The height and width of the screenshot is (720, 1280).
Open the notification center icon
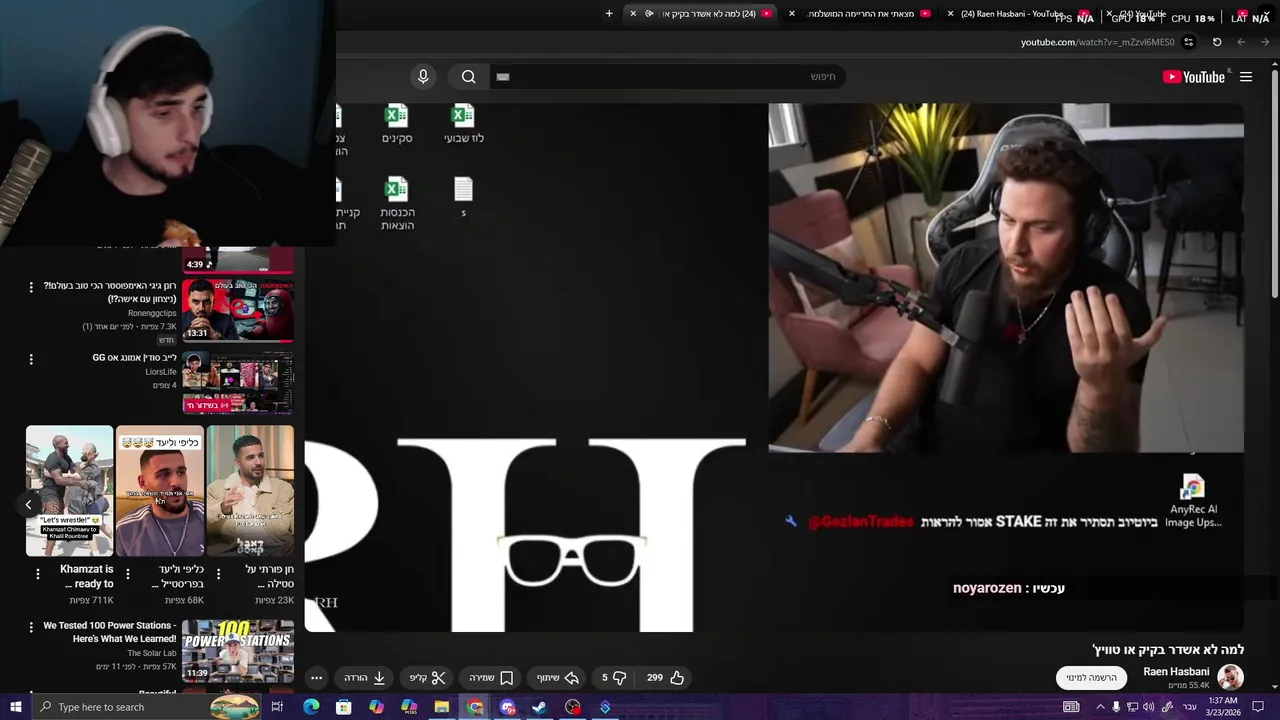click(x=1258, y=707)
